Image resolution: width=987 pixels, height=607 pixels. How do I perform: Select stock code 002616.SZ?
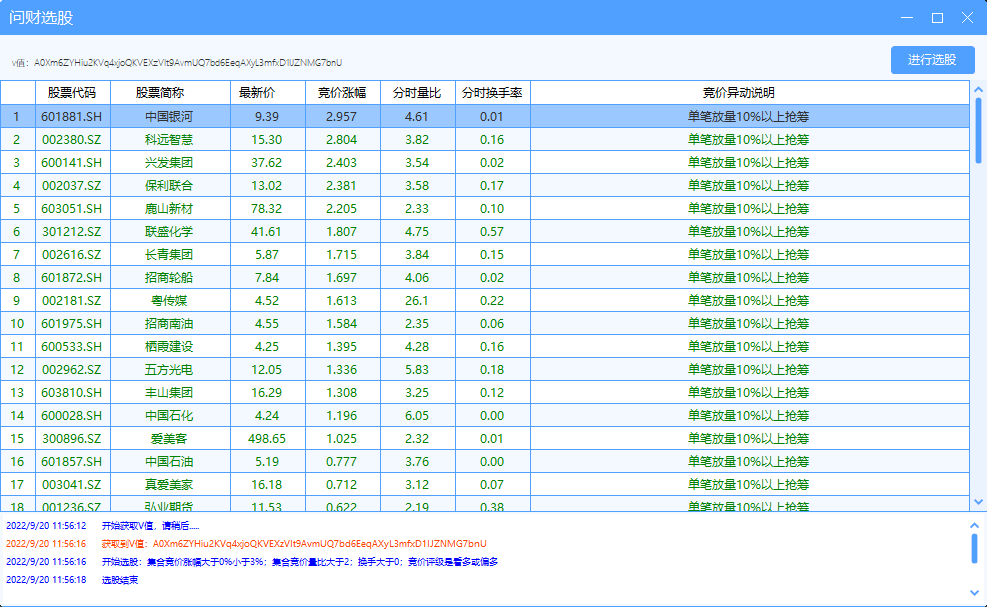click(x=72, y=254)
